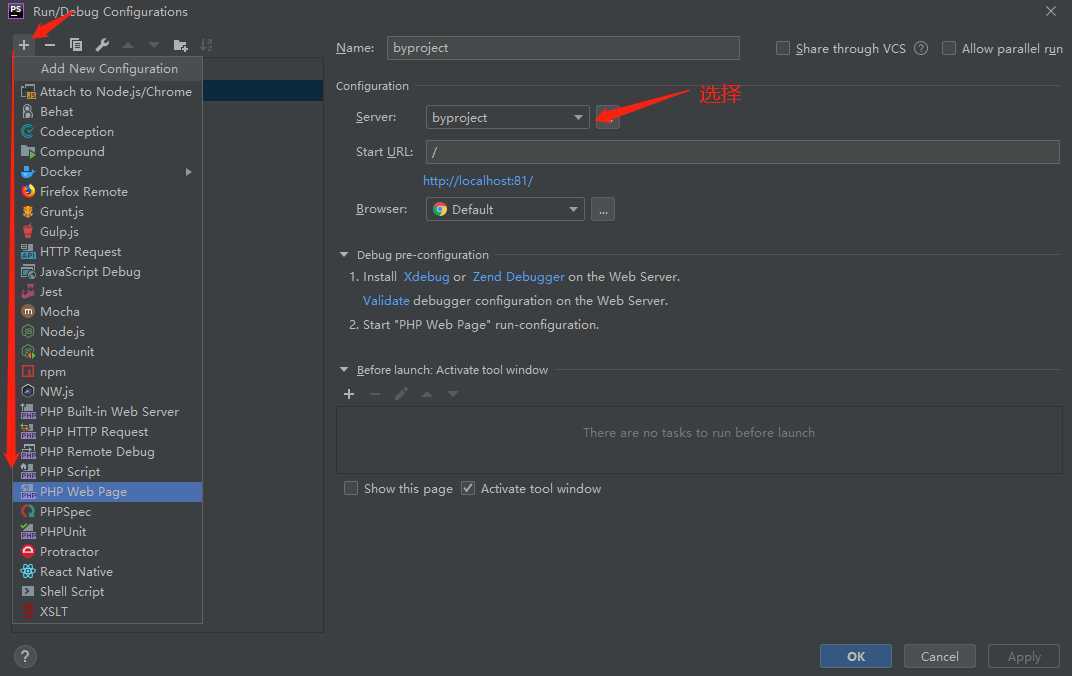This screenshot has height=676, width=1072.
Task: Enable Share through VCS checkbox
Action: 783,49
